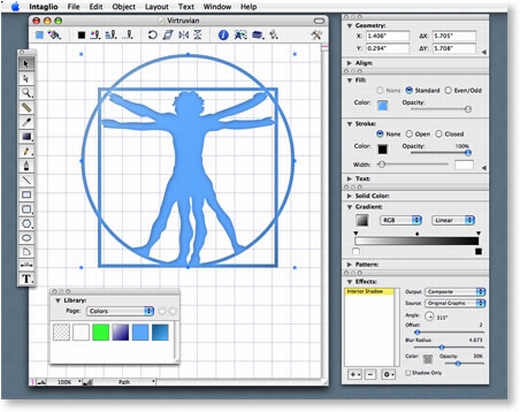This screenshot has width=520, height=412.
Task: Click the Rotate toolbar icon
Action: click(152, 35)
